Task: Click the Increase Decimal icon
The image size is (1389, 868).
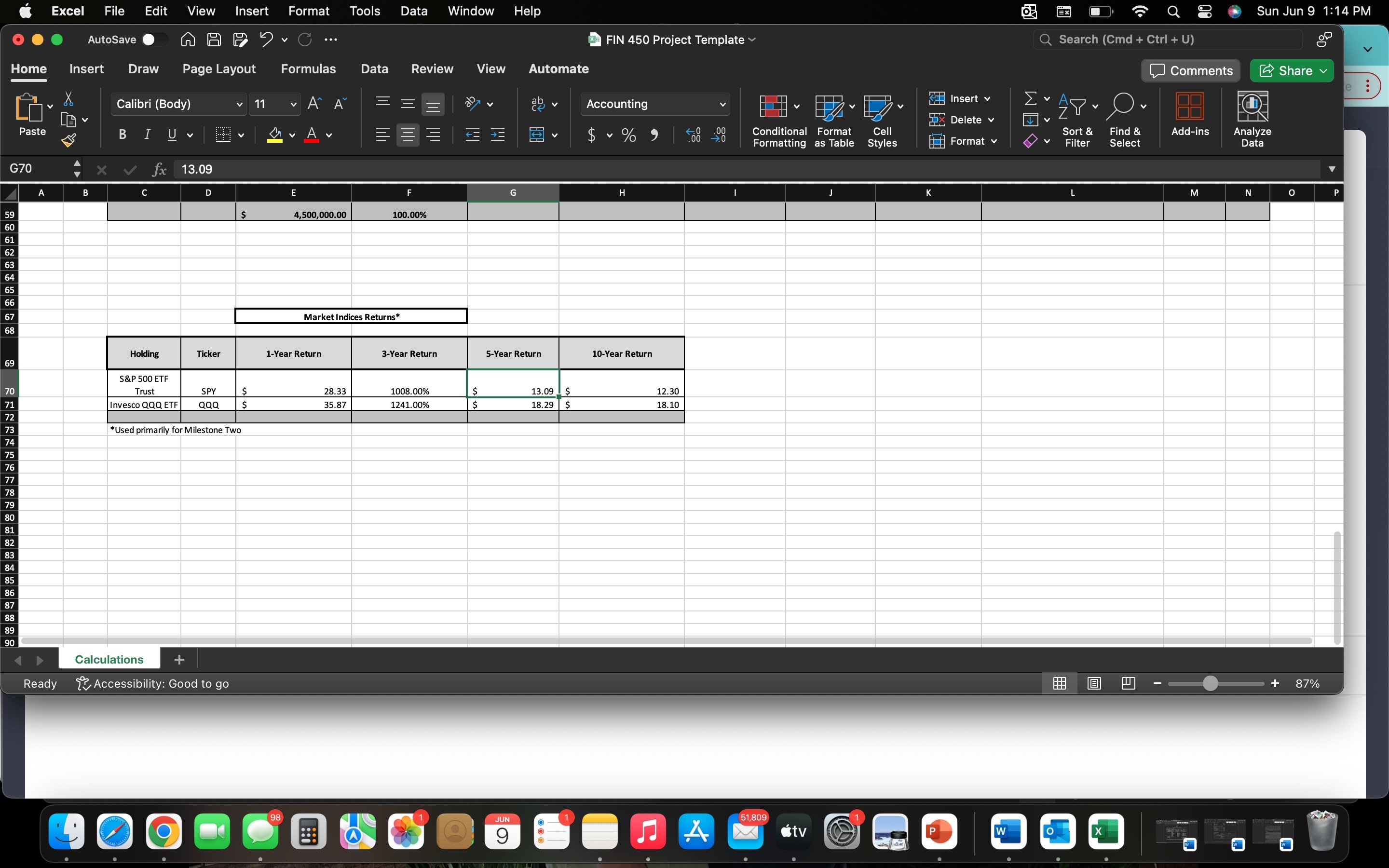Action: (x=693, y=135)
